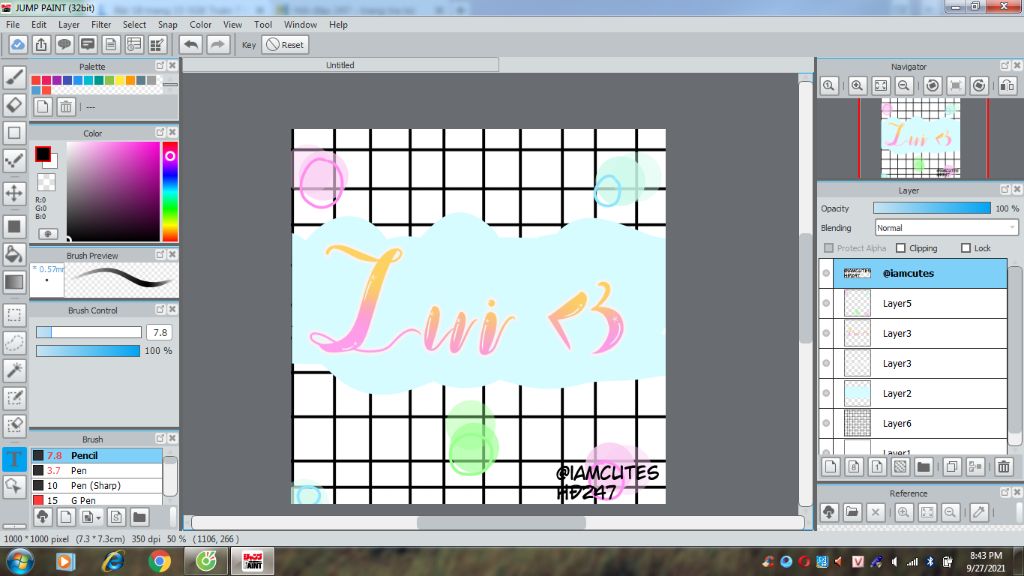Screen dimensions: 1024x576
Task: Select the Magic Wand tool
Action: (x=14, y=370)
